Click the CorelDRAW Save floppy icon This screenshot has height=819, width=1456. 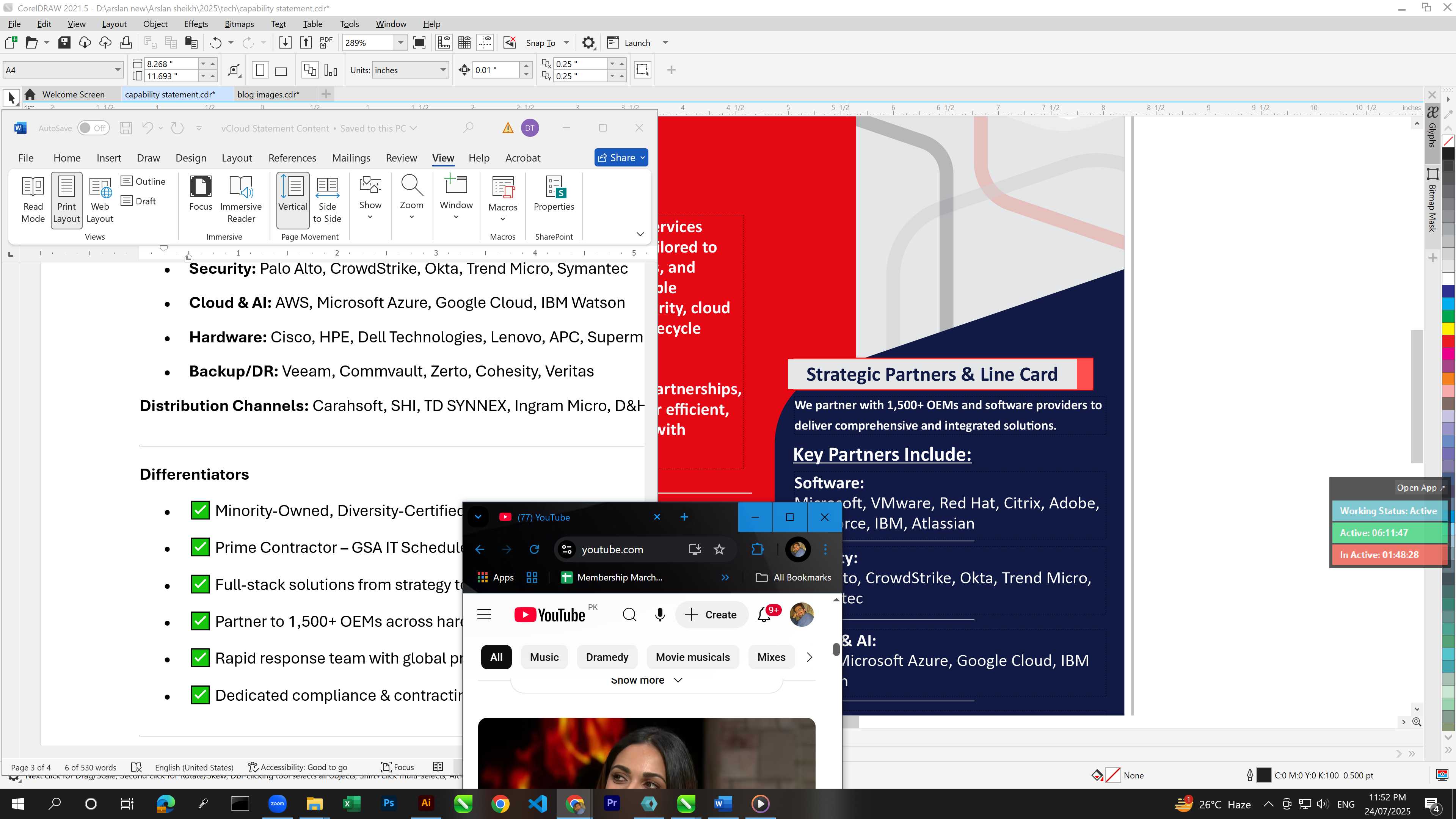click(64, 43)
